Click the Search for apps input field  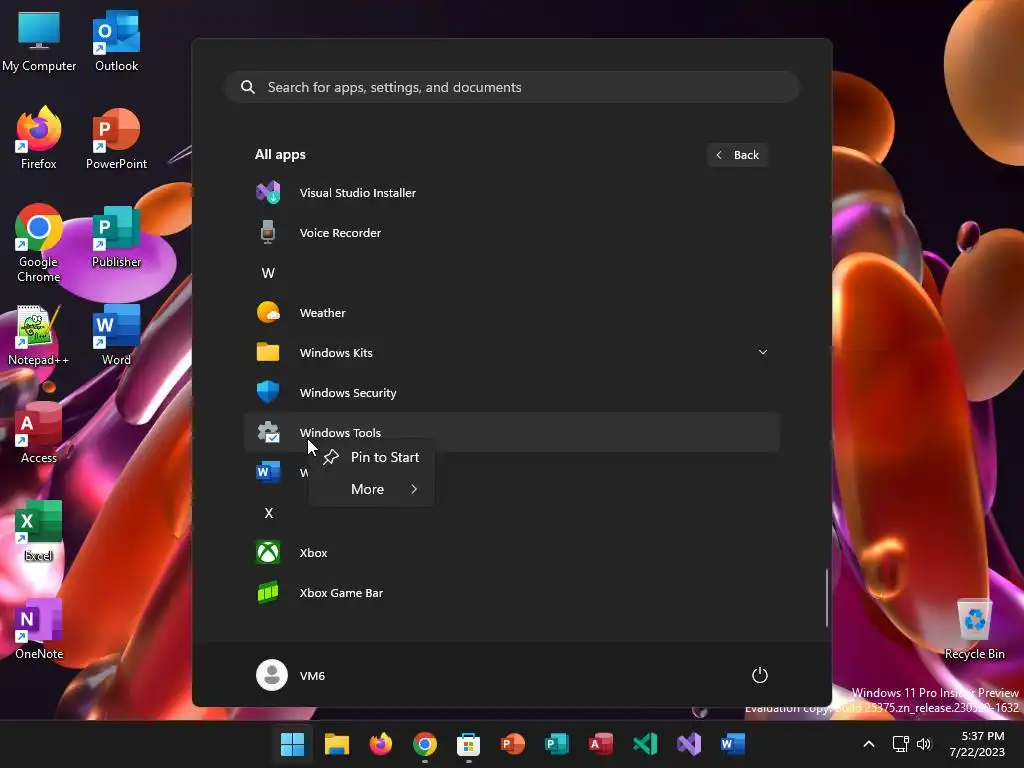tap(512, 87)
